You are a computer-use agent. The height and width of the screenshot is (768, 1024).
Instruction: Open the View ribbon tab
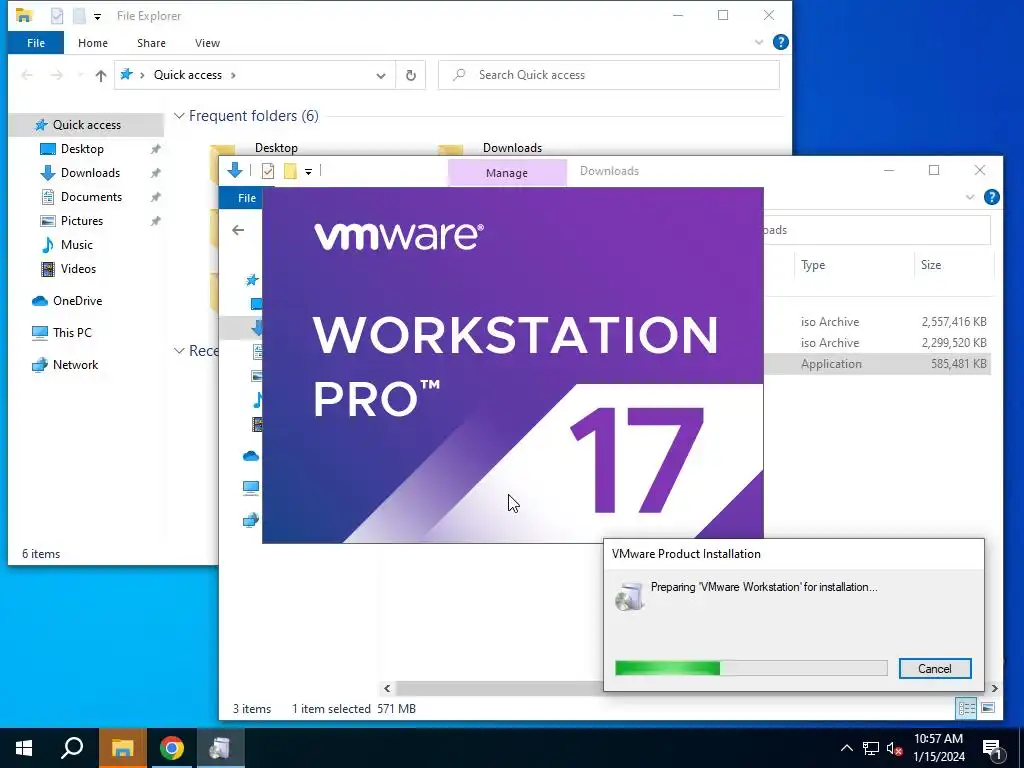(207, 43)
